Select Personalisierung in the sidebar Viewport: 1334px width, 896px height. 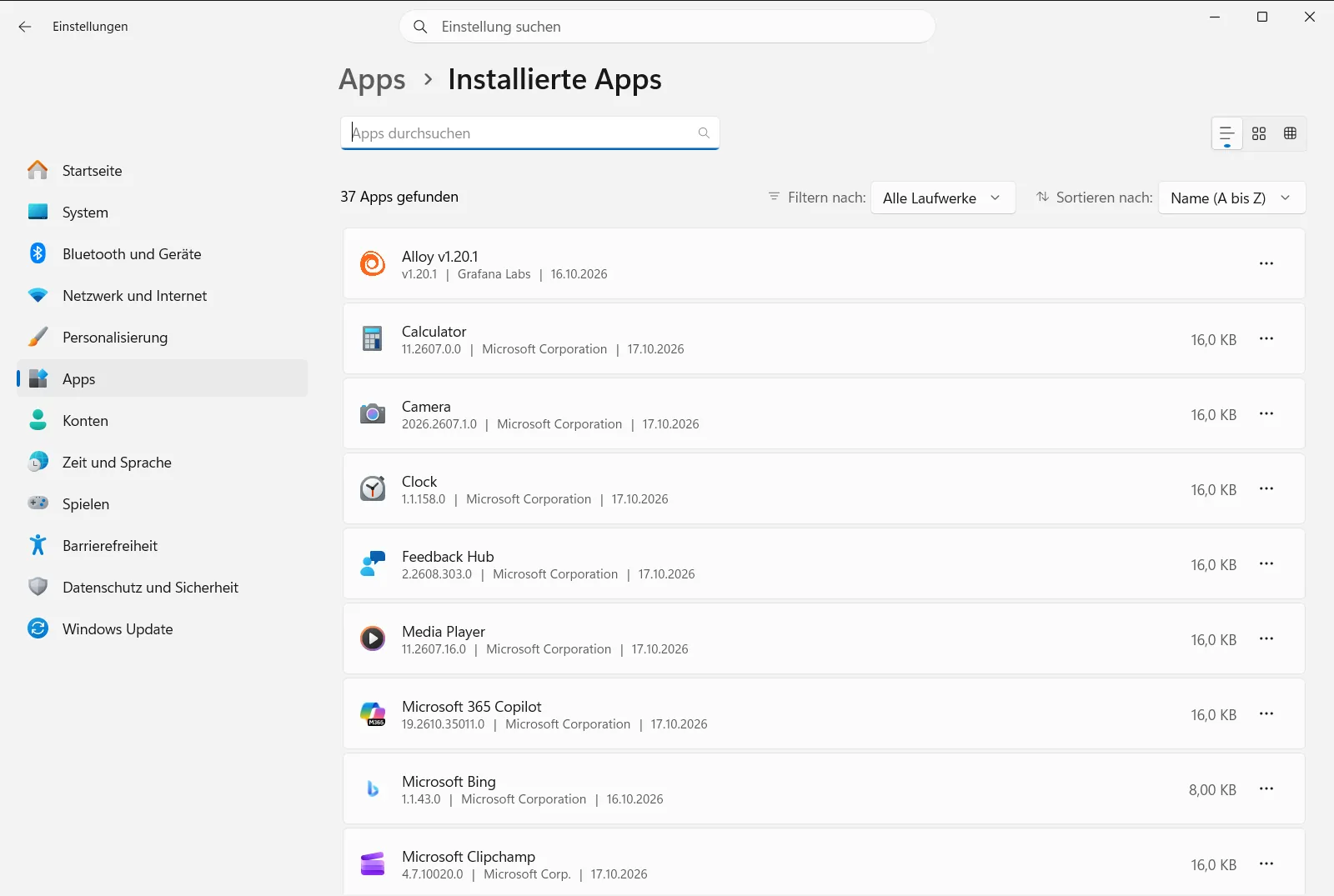click(162, 337)
